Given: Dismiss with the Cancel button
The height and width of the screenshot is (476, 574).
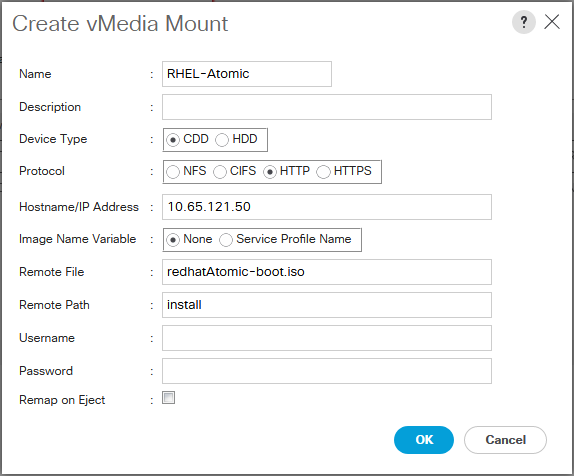Looking at the screenshot, I should point(505,440).
